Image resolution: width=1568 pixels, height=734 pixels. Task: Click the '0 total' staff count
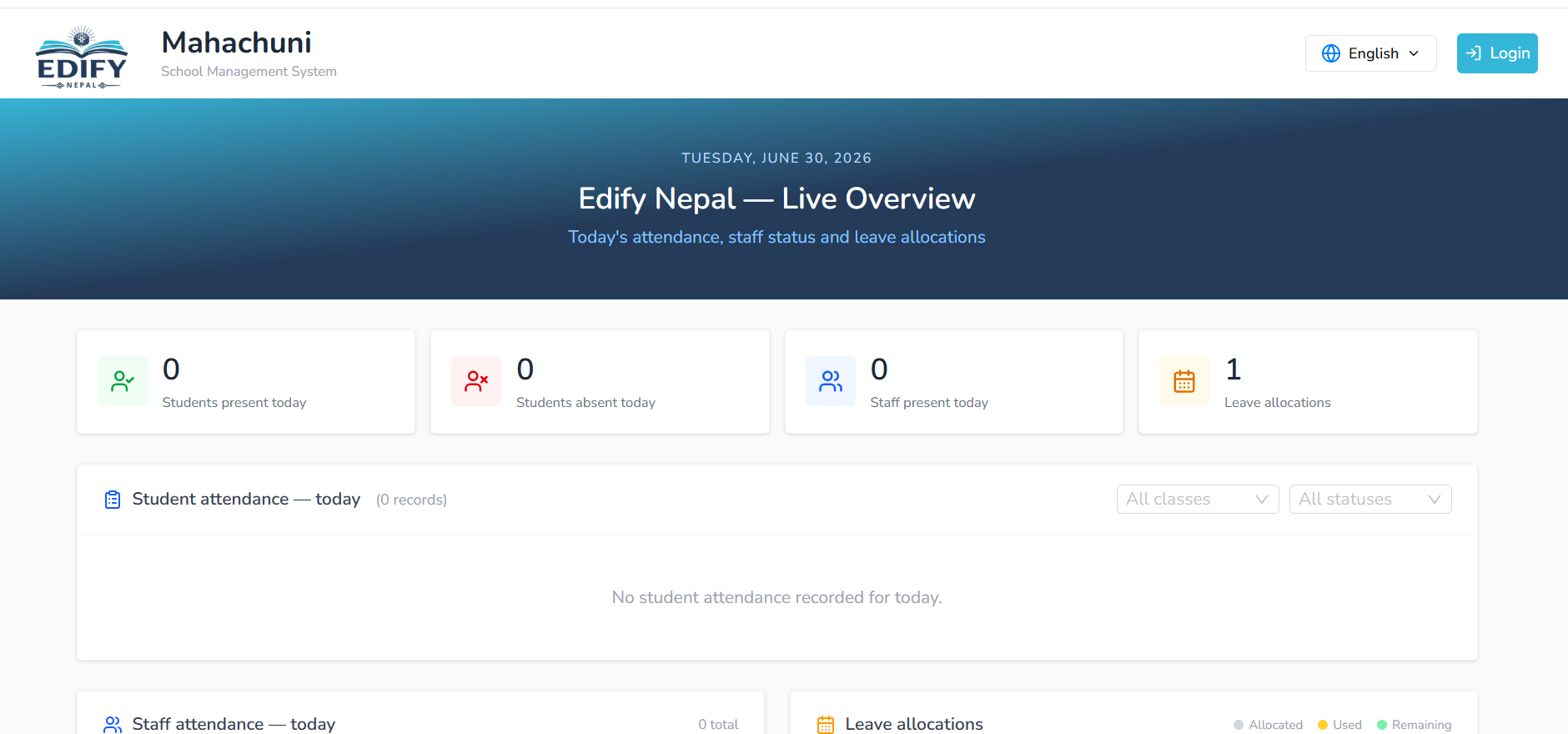point(718,724)
